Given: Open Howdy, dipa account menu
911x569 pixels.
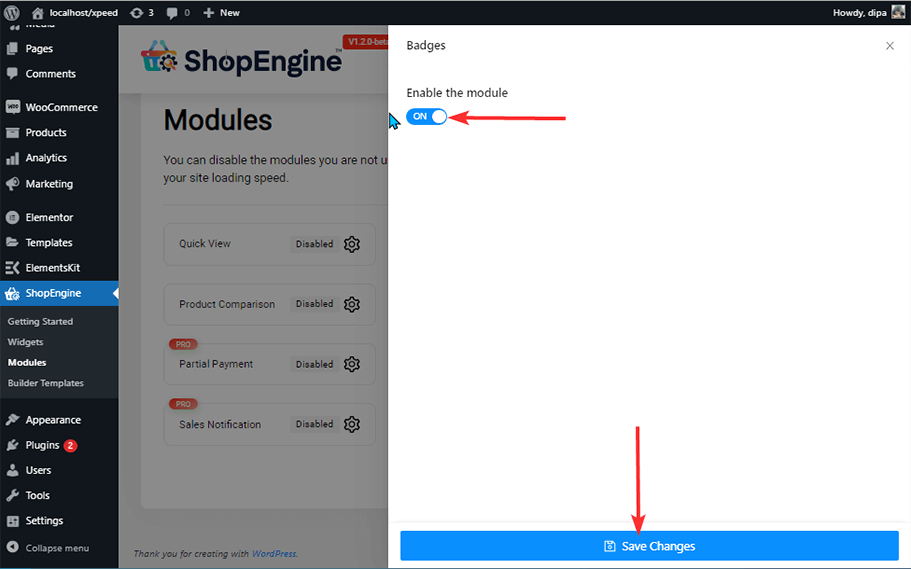Looking at the screenshot, I should pos(868,12).
